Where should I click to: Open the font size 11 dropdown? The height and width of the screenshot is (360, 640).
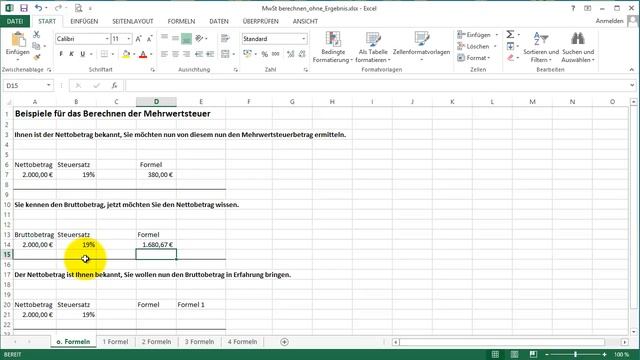coord(129,39)
